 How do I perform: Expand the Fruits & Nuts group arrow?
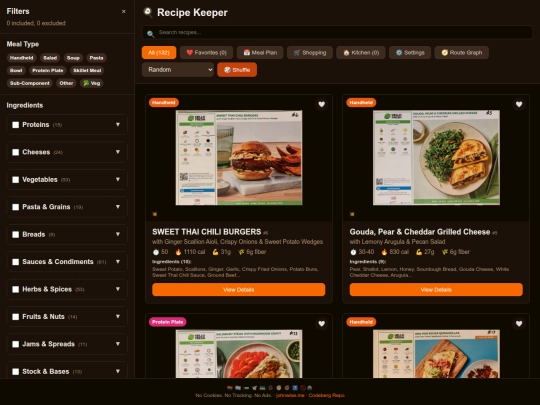(118, 316)
